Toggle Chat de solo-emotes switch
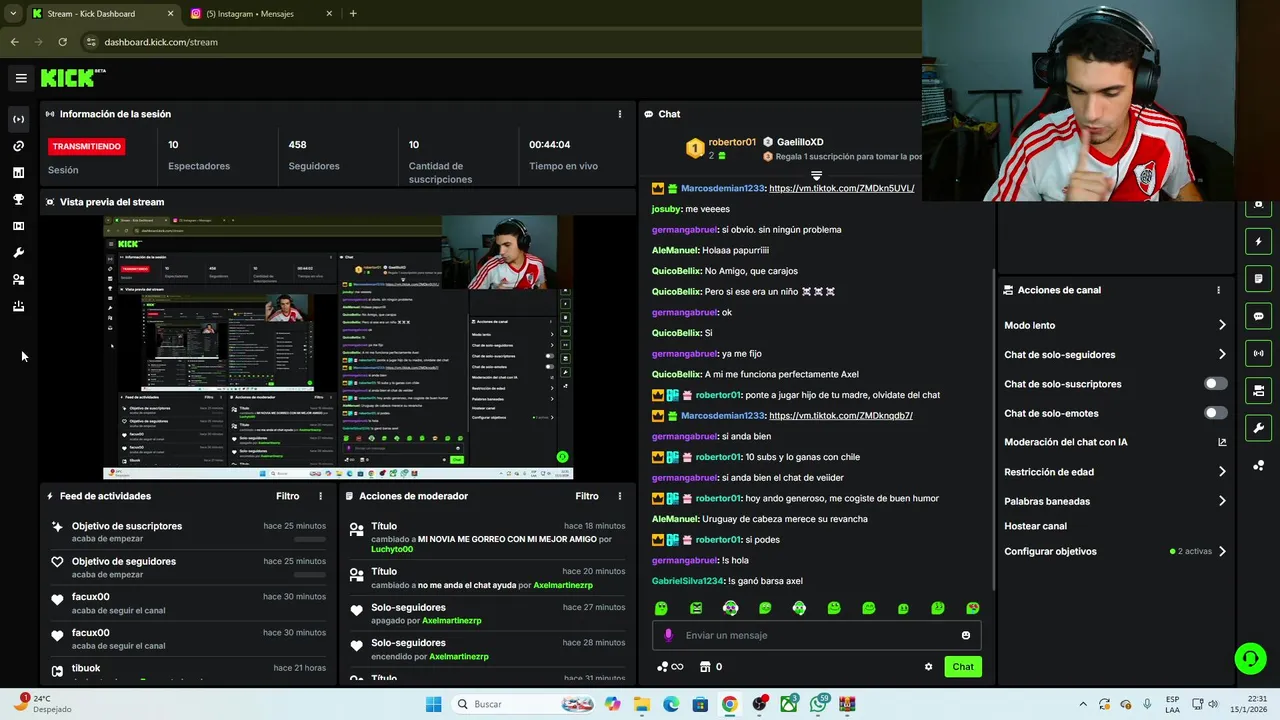 [x=1215, y=413]
